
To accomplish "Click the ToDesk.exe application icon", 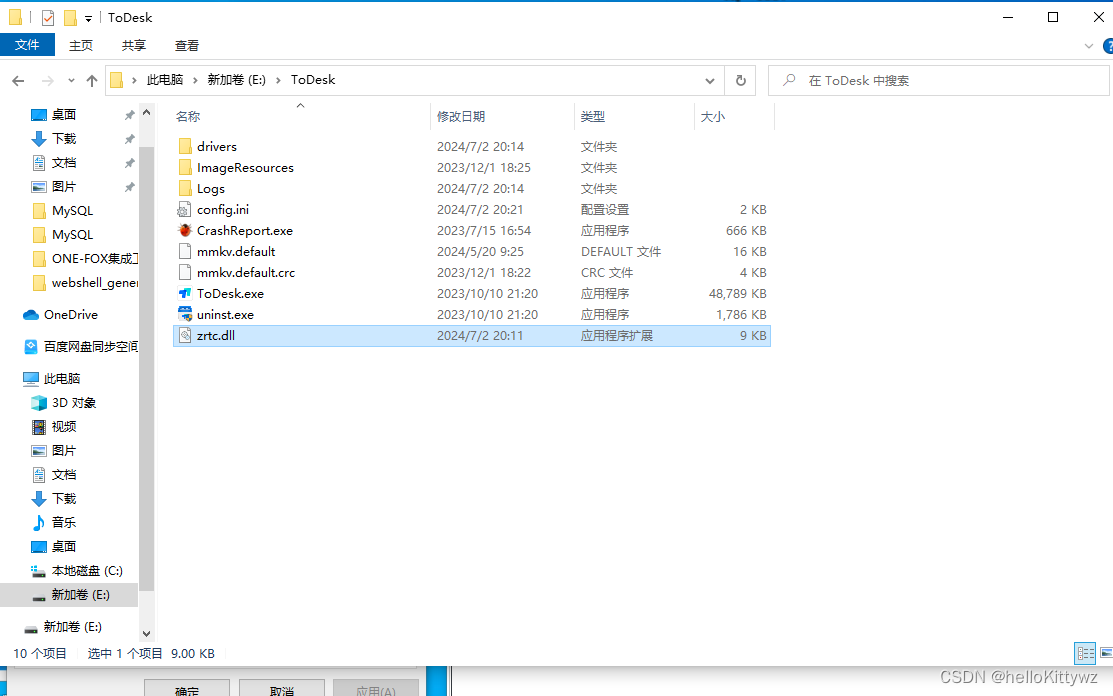I will coord(185,293).
